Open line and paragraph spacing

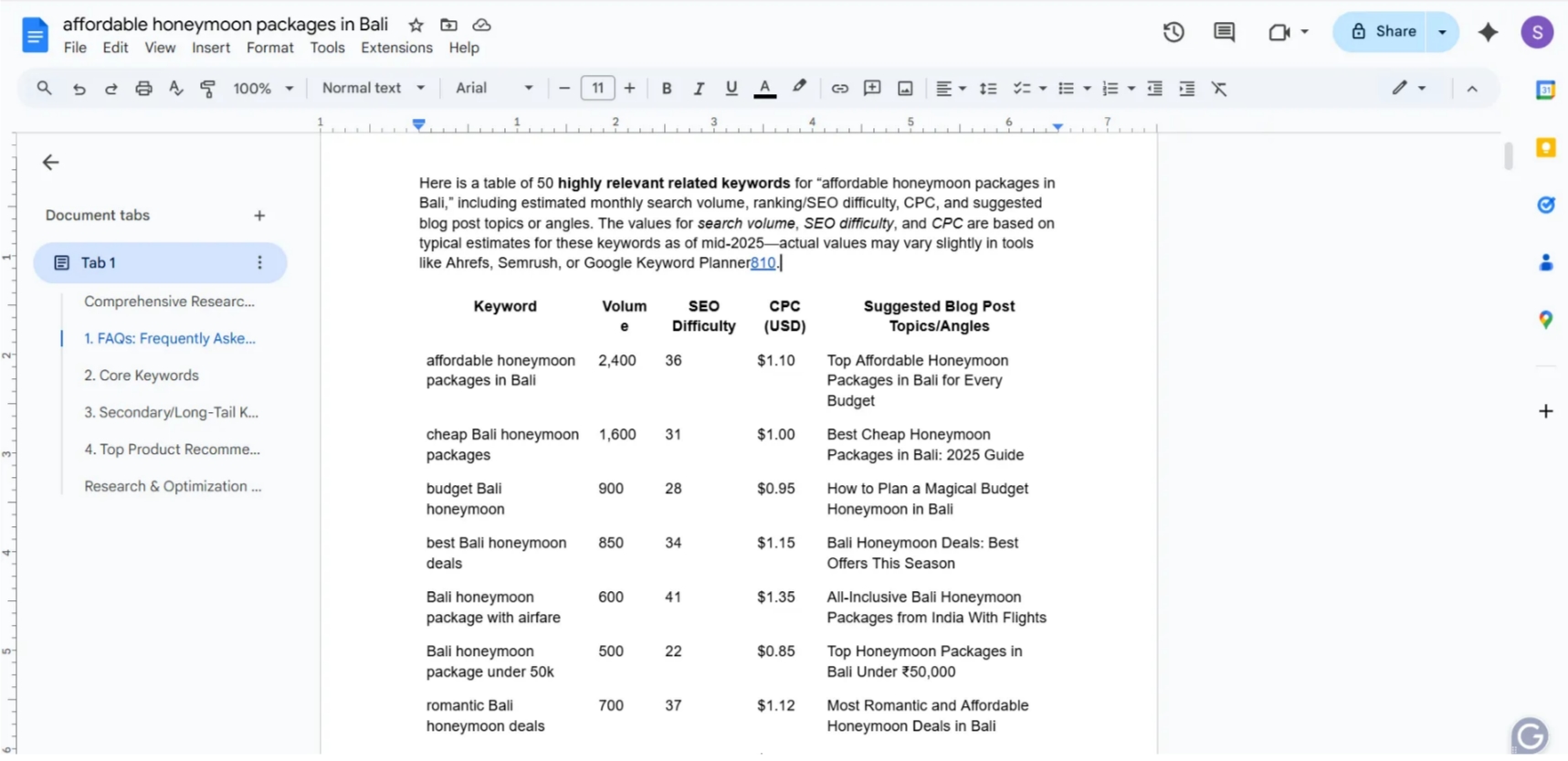click(x=988, y=89)
